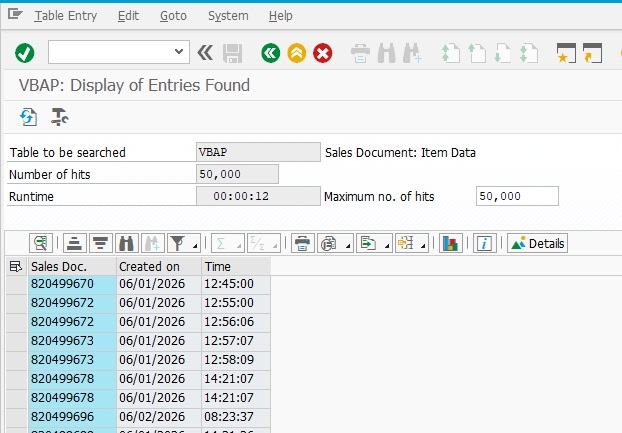Click the First Page icon
The width and height of the screenshot is (622, 433).
click(451, 53)
